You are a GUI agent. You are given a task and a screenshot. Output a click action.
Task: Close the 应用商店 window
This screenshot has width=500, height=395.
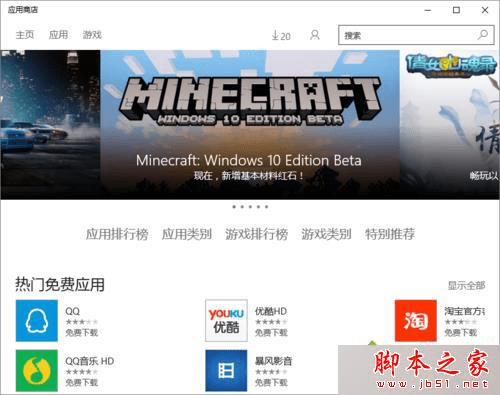coord(485,10)
